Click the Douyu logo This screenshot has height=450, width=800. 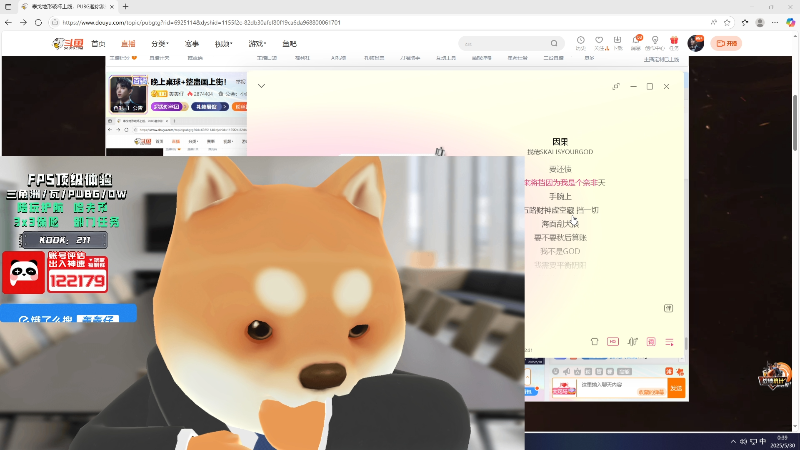tap(68, 44)
